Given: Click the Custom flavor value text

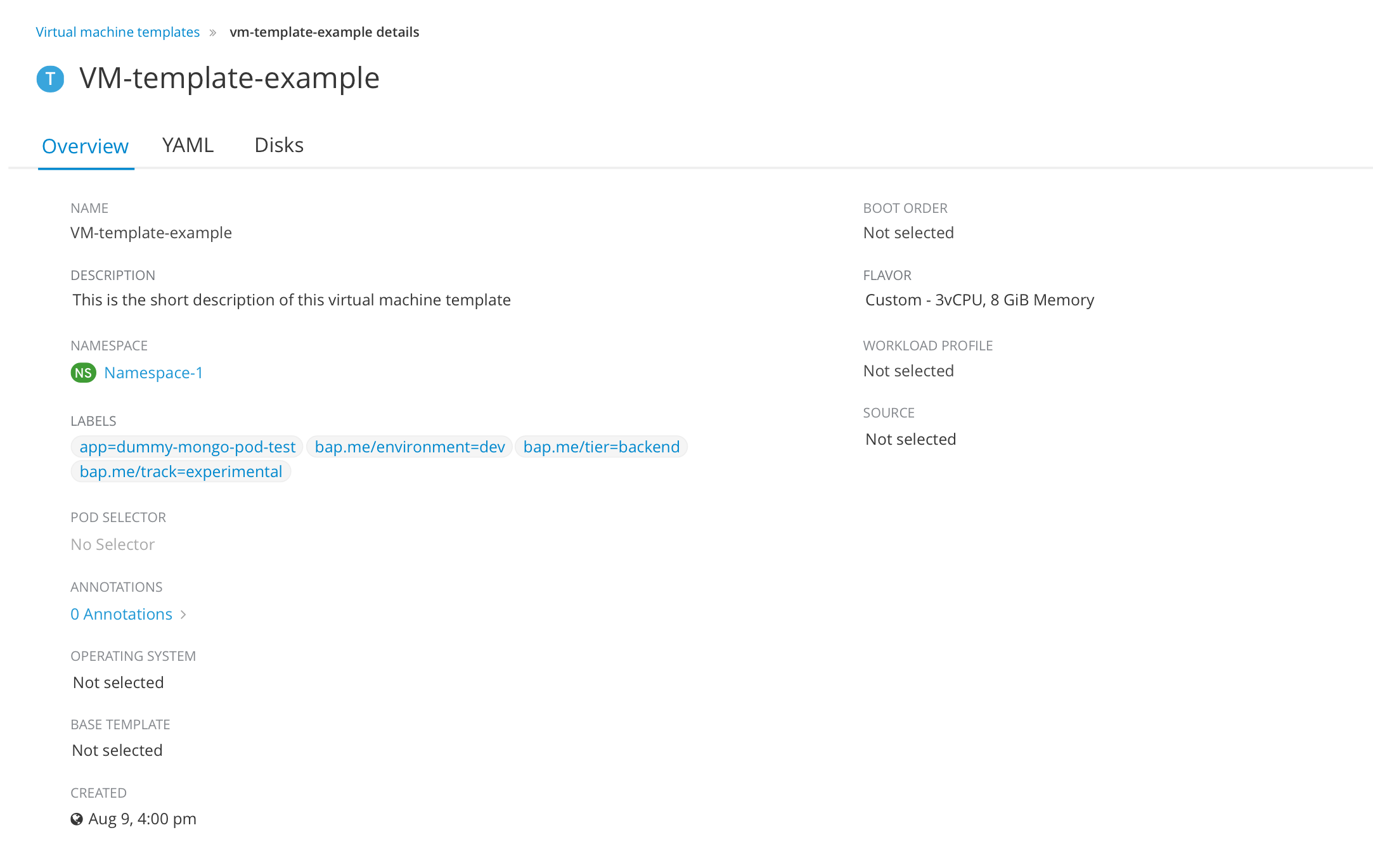Looking at the screenshot, I should coord(979,300).
